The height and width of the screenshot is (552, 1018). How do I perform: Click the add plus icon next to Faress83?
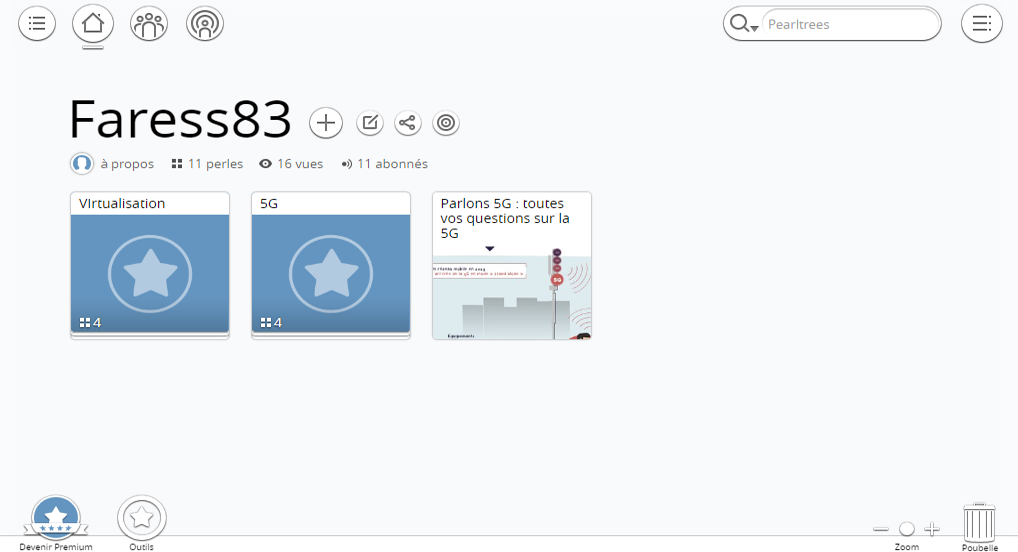coord(326,123)
